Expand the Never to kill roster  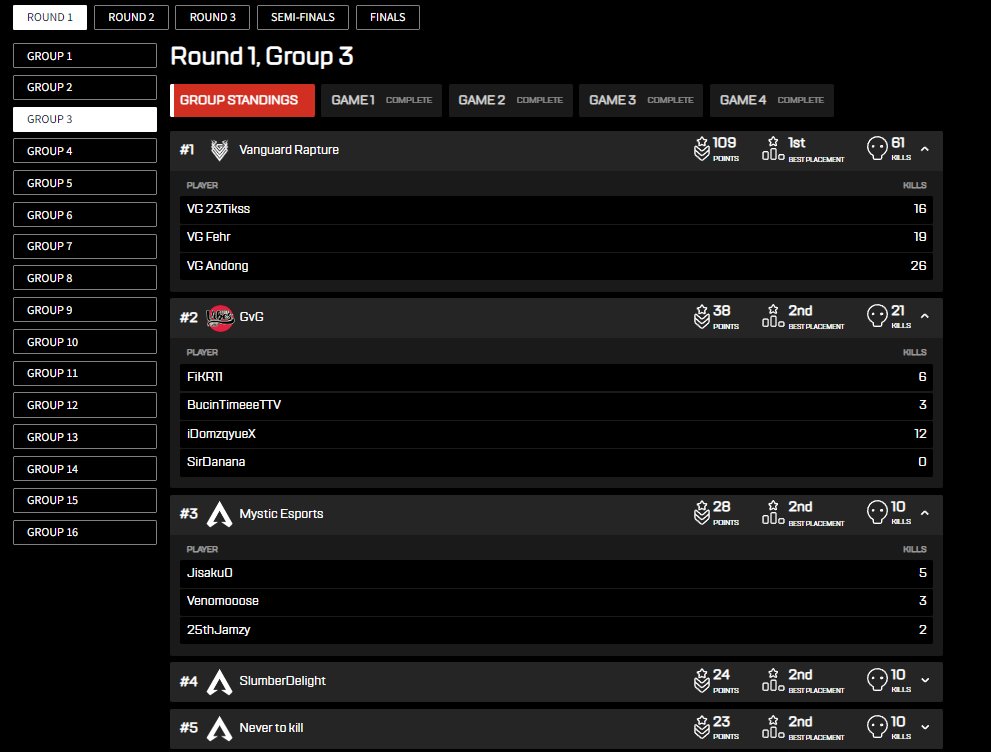[x=925, y=727]
